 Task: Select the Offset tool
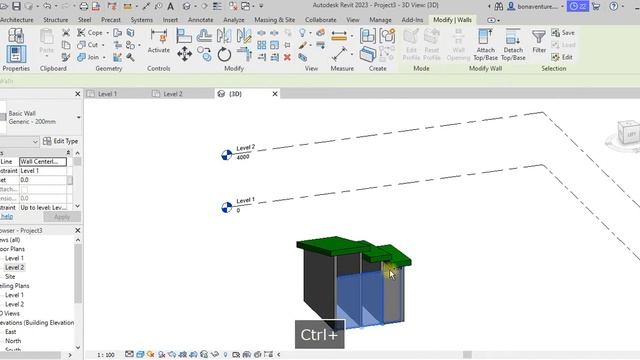[204, 36]
